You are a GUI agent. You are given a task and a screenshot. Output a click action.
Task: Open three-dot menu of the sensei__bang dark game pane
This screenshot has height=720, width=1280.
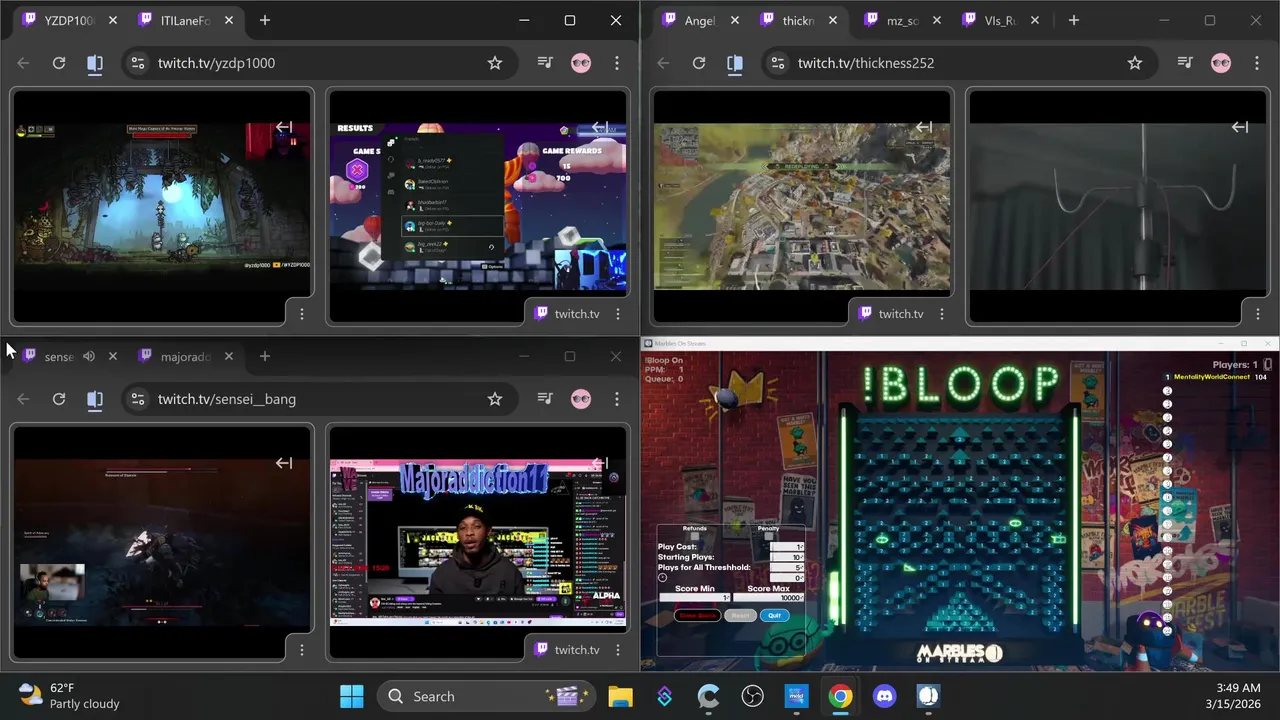[302, 650]
